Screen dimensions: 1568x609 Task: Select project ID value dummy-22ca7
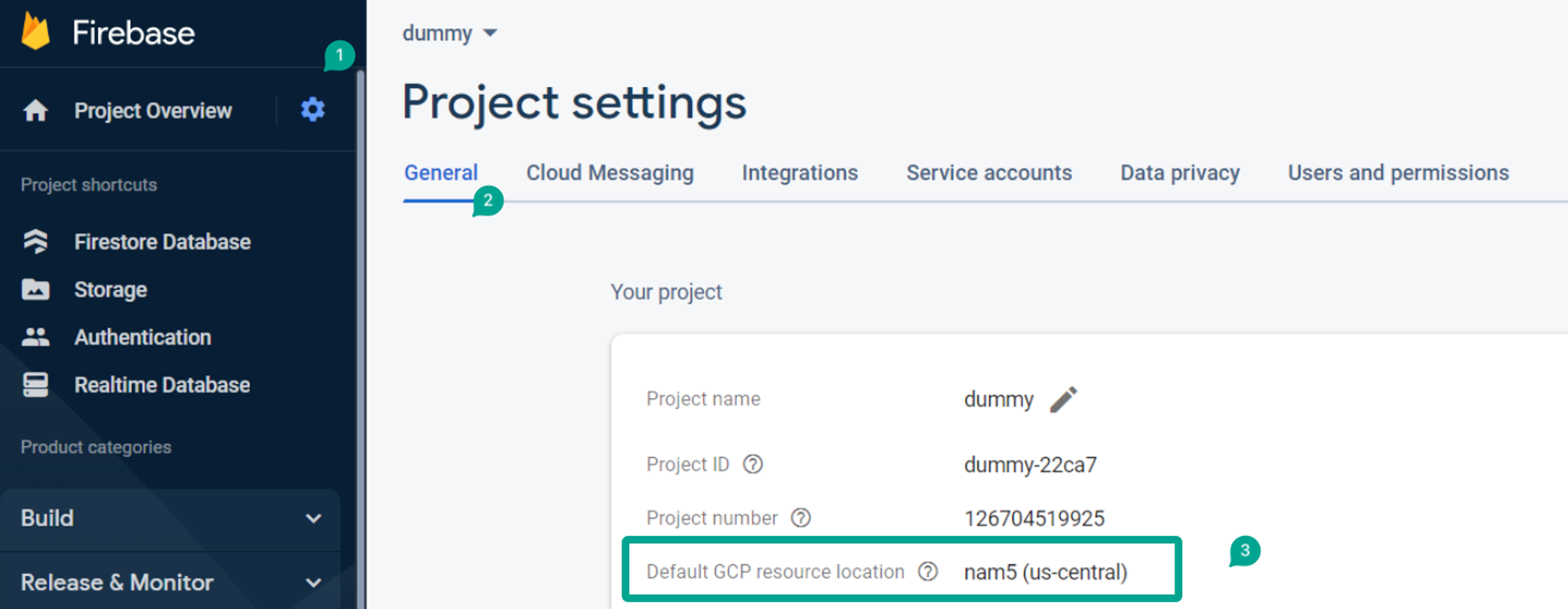pos(1030,465)
